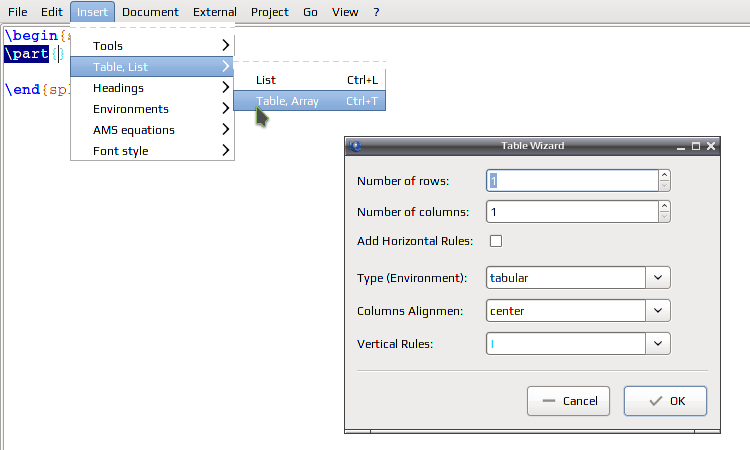Choose Table, Array from the submenu
Screen dimensions: 750x450
click(x=309, y=101)
